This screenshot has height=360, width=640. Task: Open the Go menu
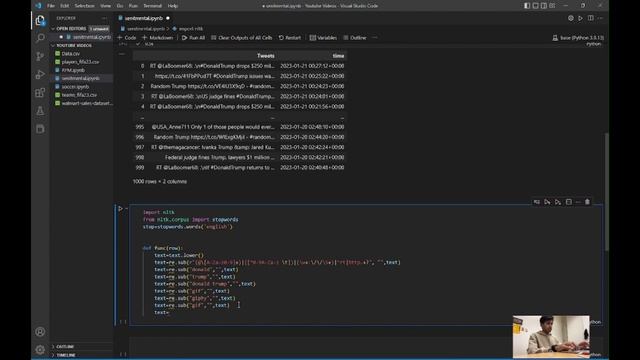pos(120,6)
